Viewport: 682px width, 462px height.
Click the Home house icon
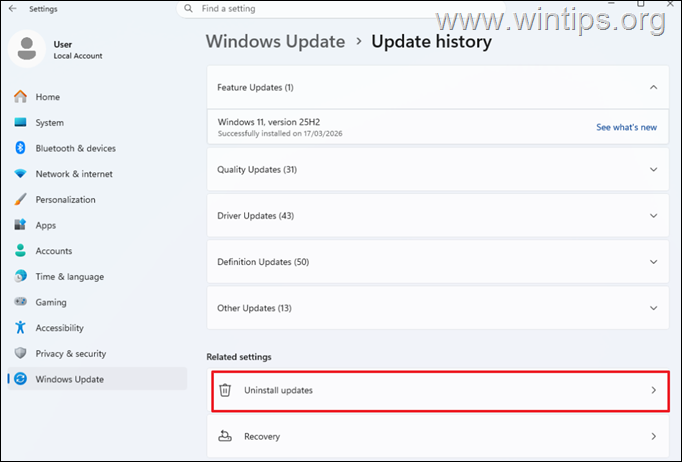pyautogui.click(x=20, y=97)
